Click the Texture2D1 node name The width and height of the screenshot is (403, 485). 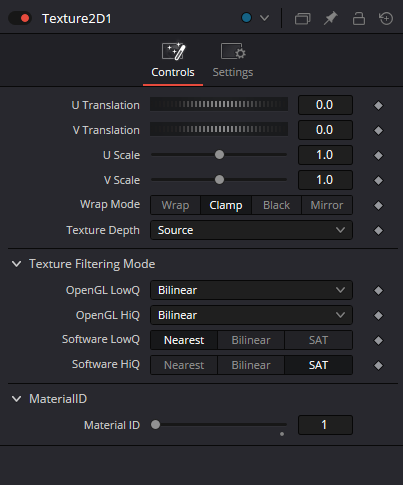(77, 18)
